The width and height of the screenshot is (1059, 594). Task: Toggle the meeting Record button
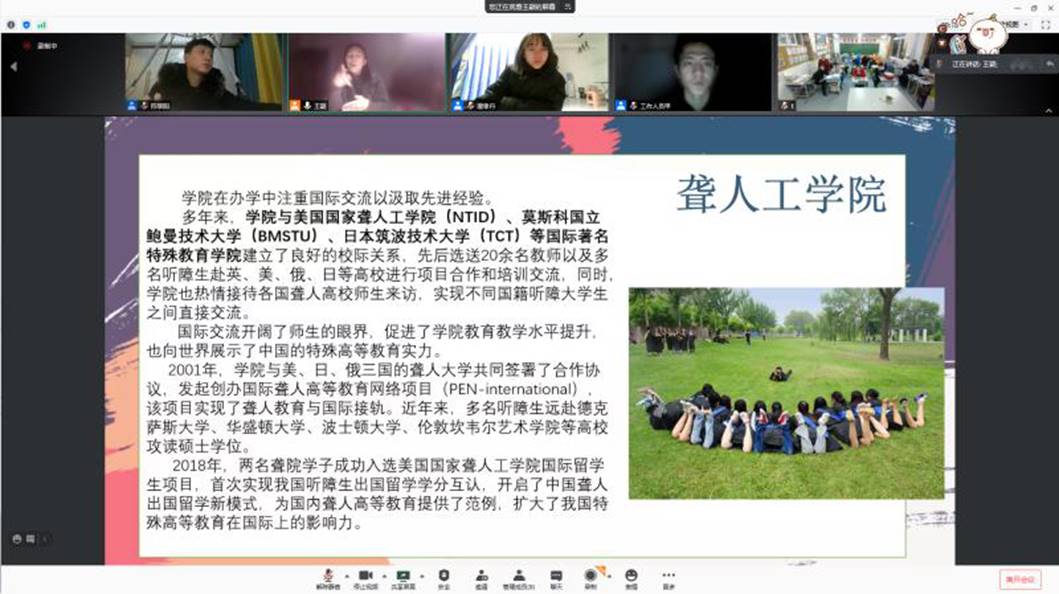coord(592,577)
